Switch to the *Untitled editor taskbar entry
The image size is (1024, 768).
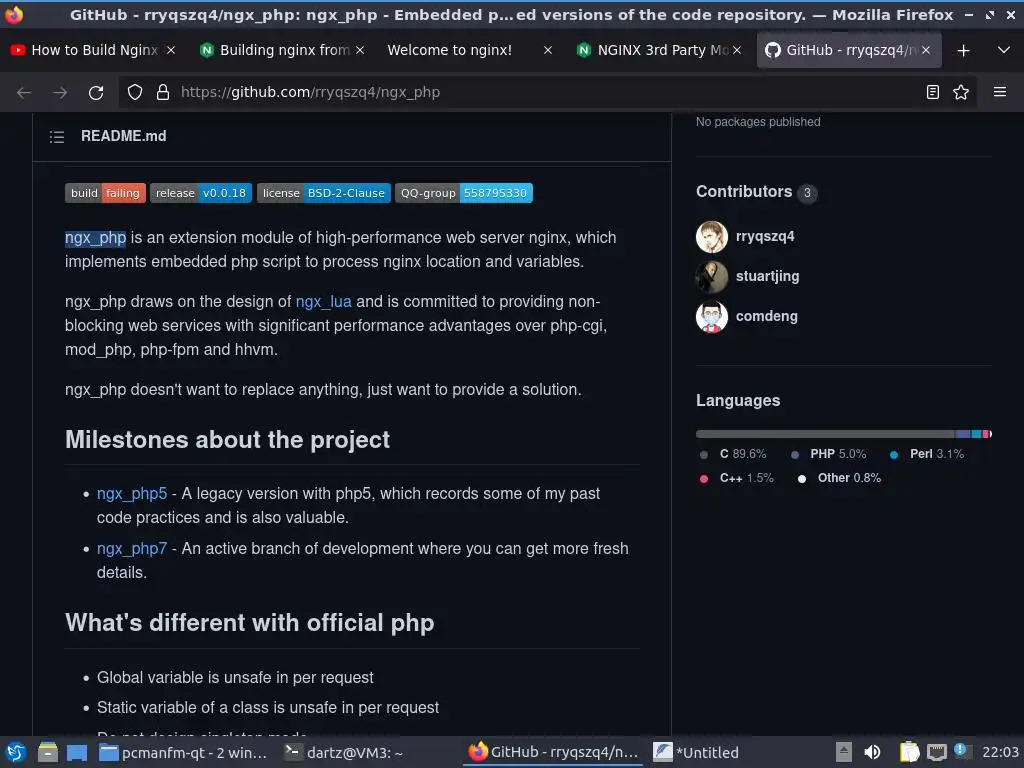697,752
